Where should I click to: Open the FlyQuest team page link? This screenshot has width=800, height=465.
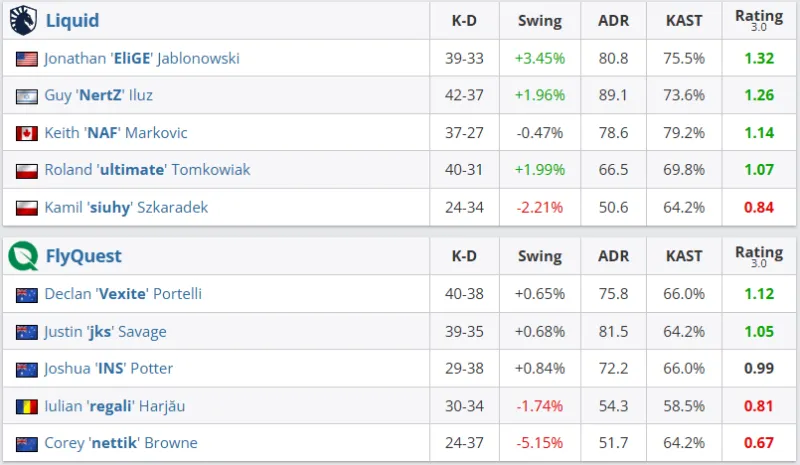pyautogui.click(x=84, y=256)
